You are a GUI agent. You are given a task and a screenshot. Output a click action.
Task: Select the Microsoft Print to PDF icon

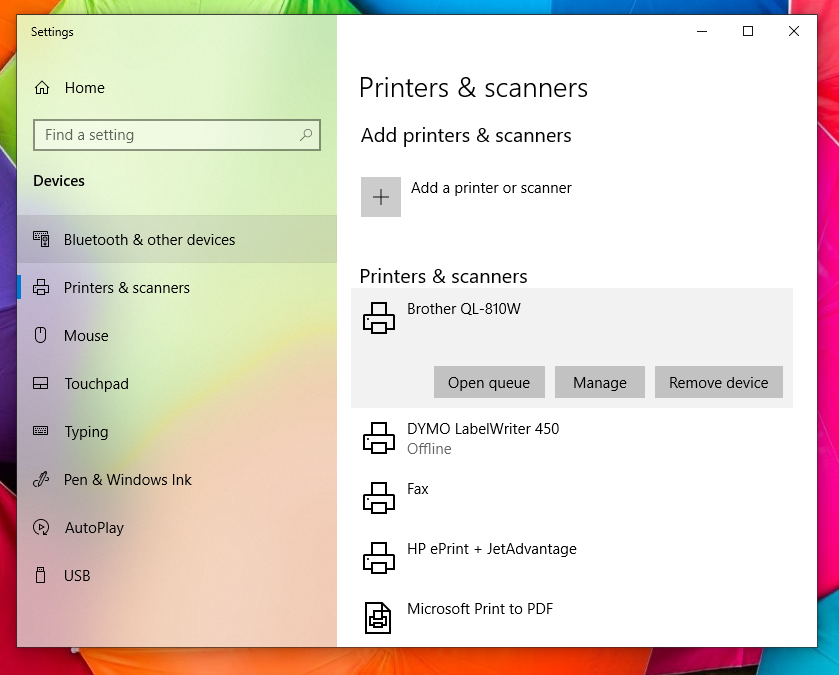coord(379,618)
